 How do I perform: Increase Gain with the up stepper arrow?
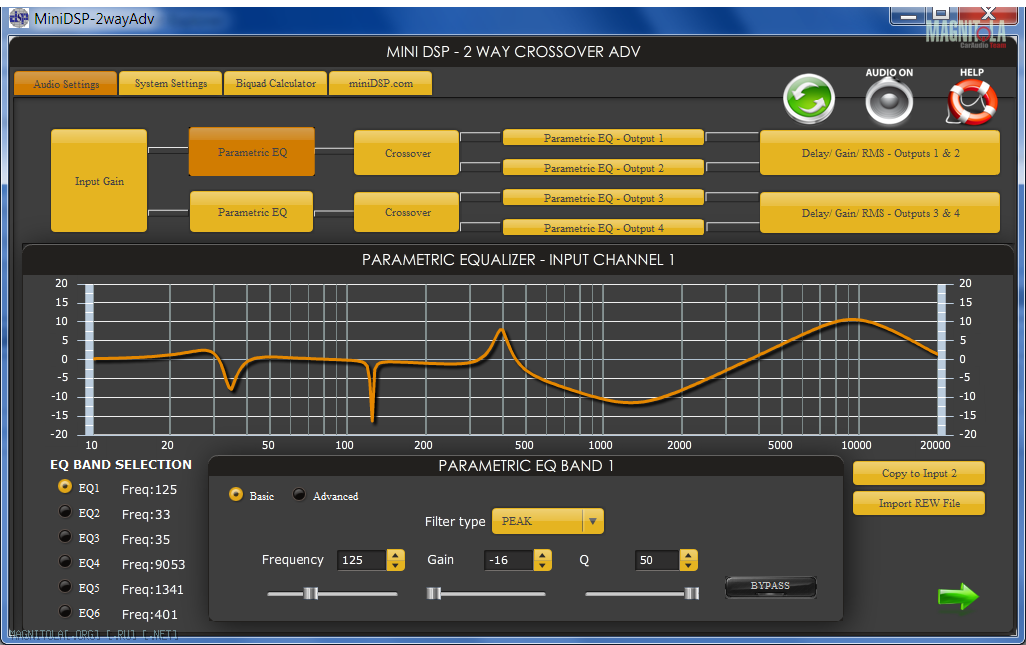click(x=542, y=555)
